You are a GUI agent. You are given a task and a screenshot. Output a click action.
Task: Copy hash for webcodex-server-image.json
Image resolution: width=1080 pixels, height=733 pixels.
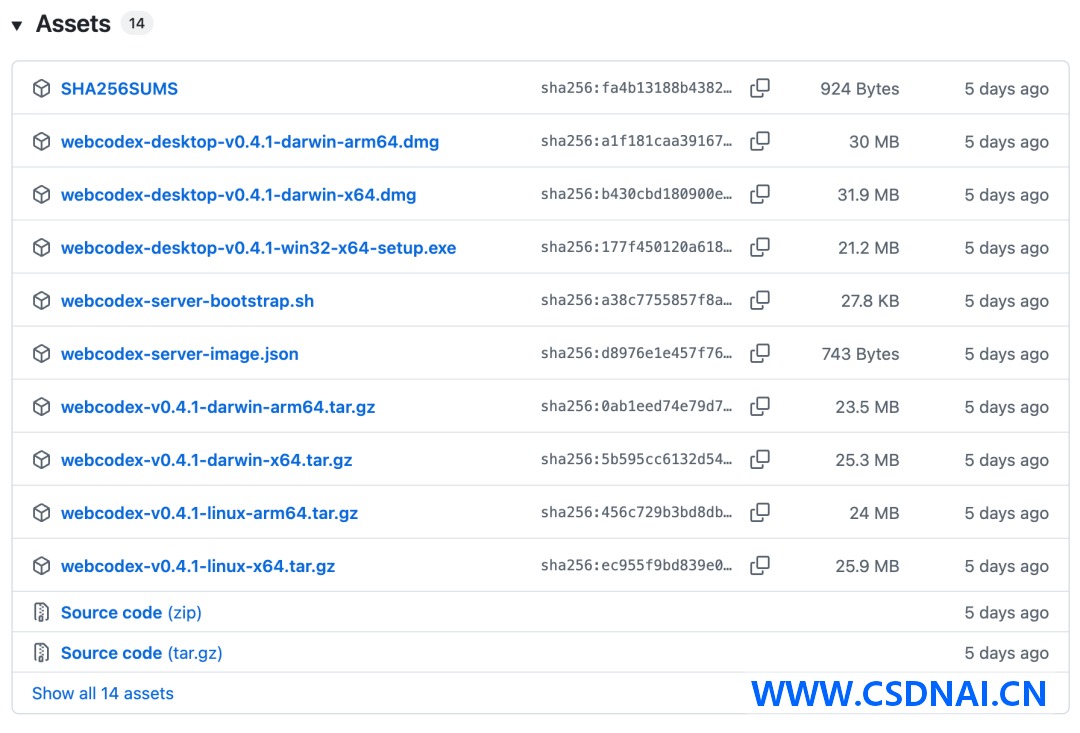(760, 353)
